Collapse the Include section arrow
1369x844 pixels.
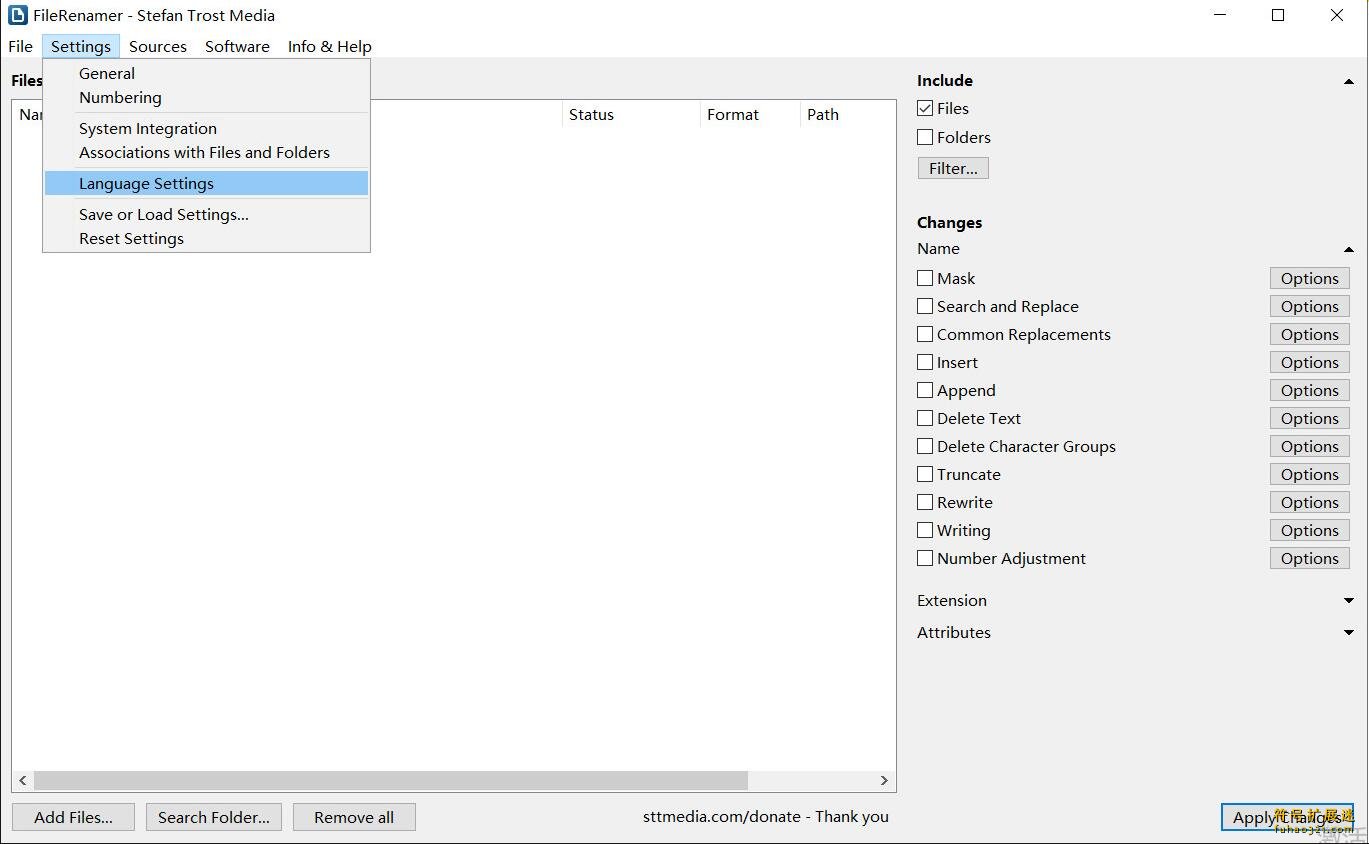(x=1349, y=82)
